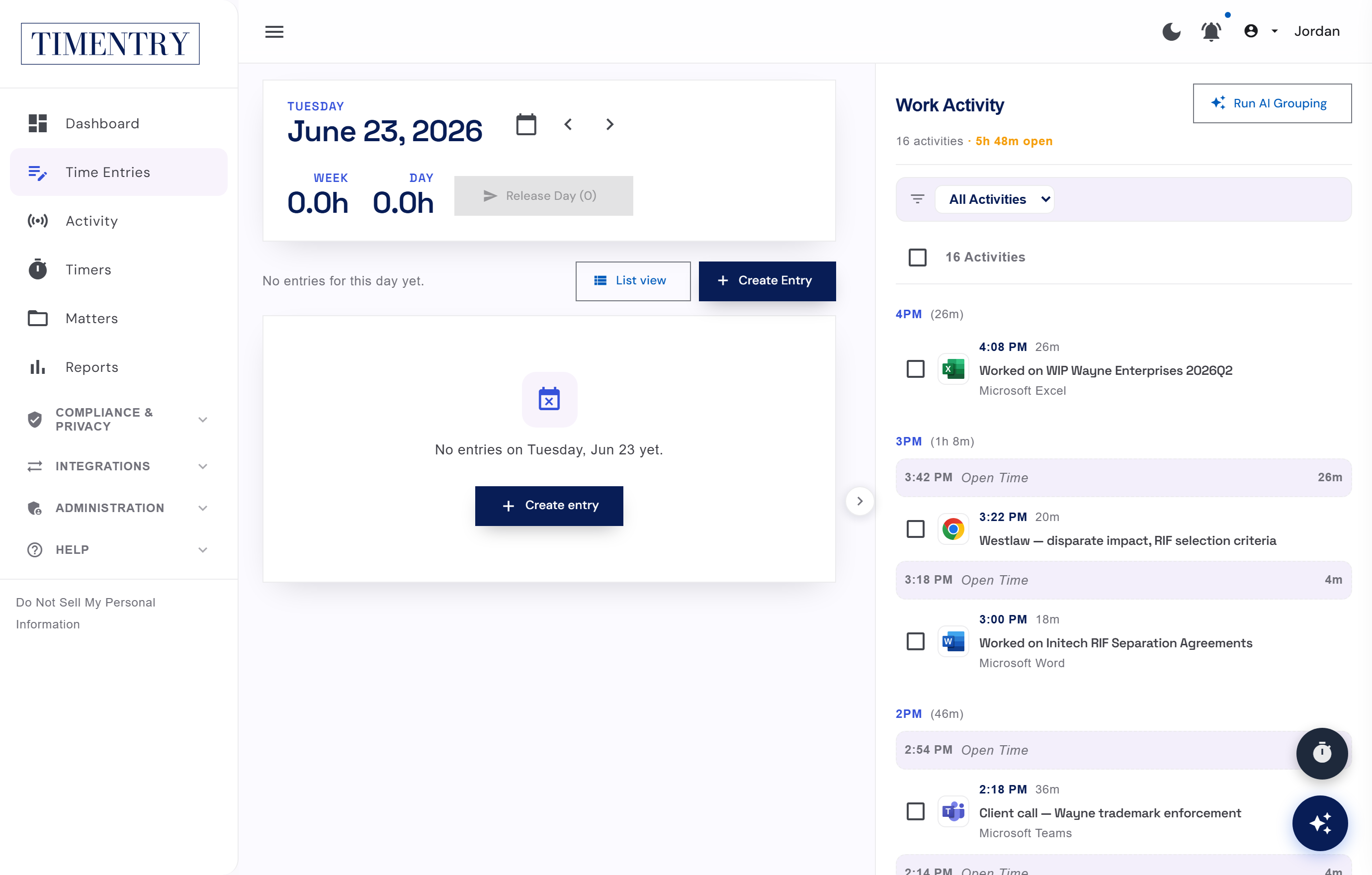
Task: Expand Help section
Action: 118,550
